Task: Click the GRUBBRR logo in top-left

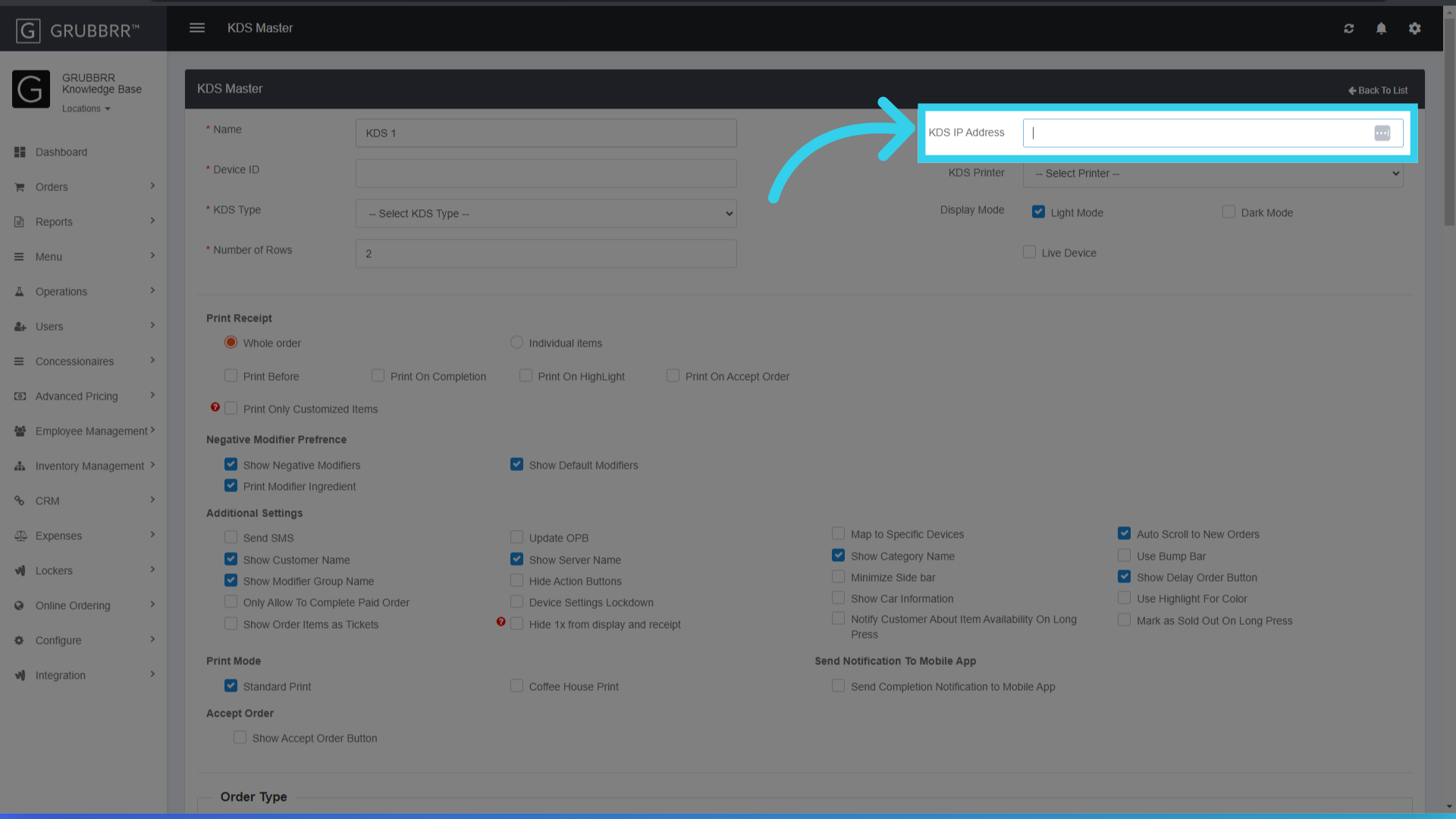Action: point(77,30)
